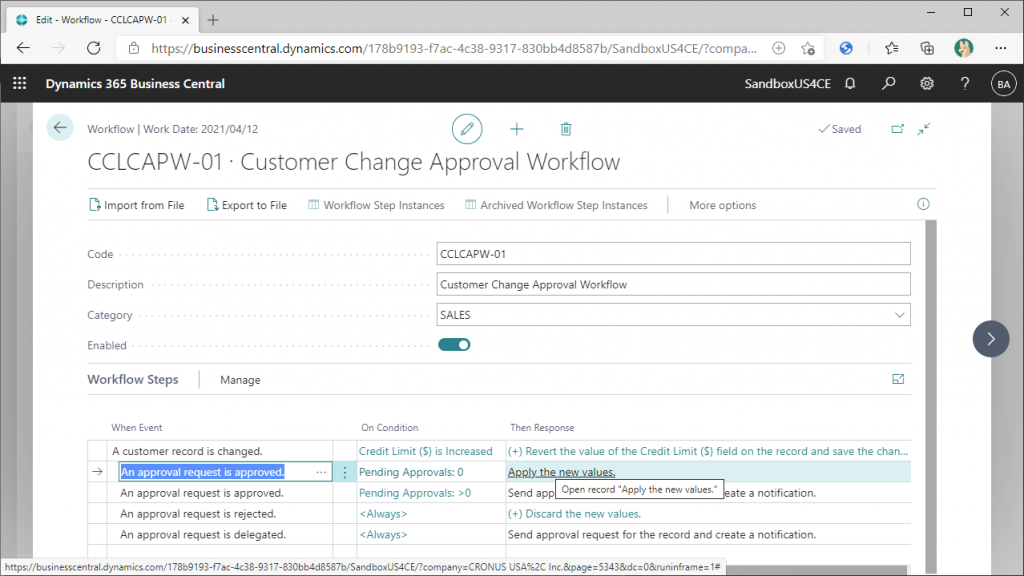Screen dimensions: 1024x576
Task: Create a new workflow with the plus icon
Action: pyautogui.click(x=517, y=129)
